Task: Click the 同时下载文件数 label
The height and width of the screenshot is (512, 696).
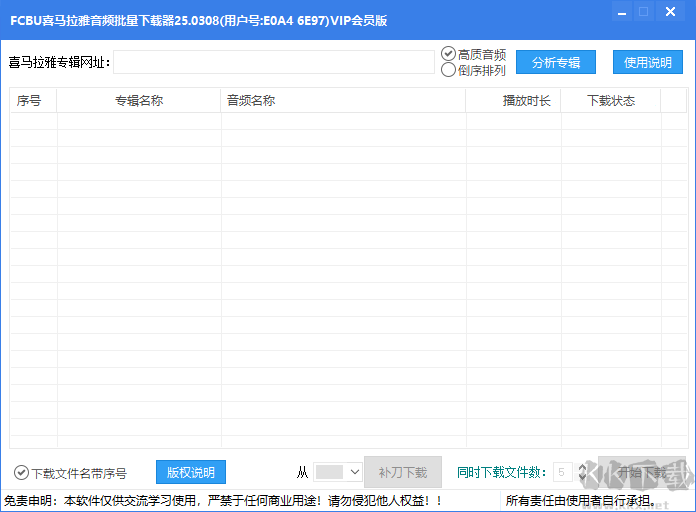Action: [502, 472]
